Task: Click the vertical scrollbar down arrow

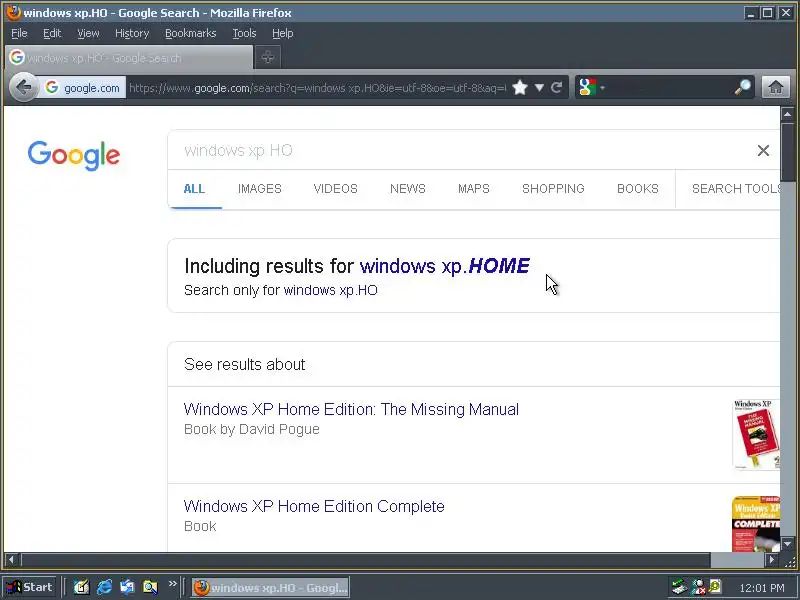Action: [x=787, y=544]
